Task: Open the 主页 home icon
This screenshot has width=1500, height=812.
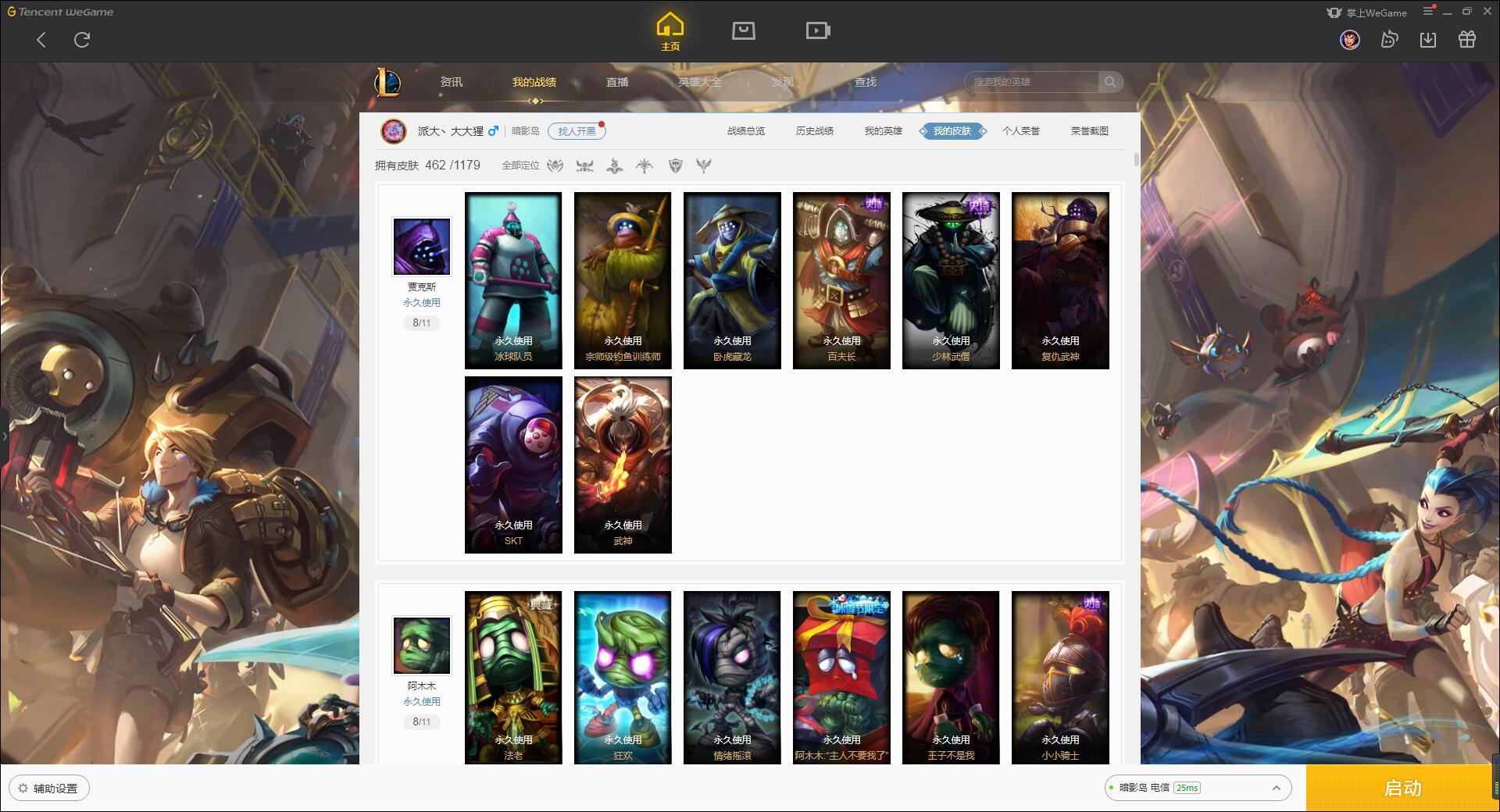Action: [x=670, y=32]
